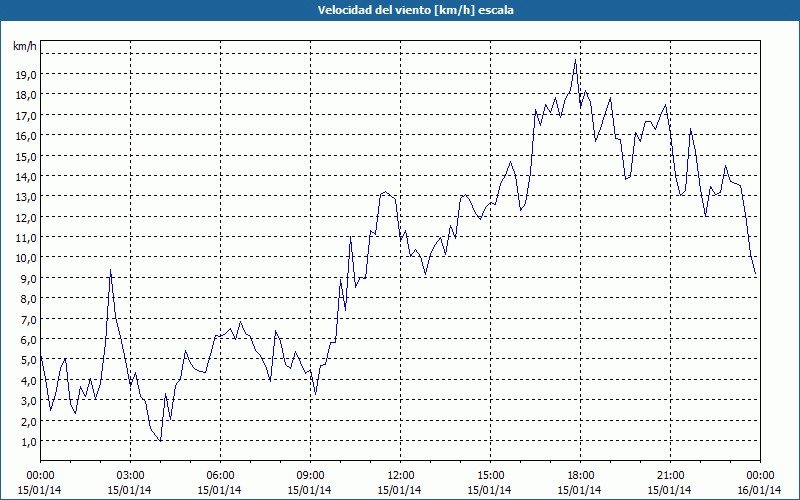Click the '15:00' time axis label
Screen dimensions: 800x500
[490, 476]
